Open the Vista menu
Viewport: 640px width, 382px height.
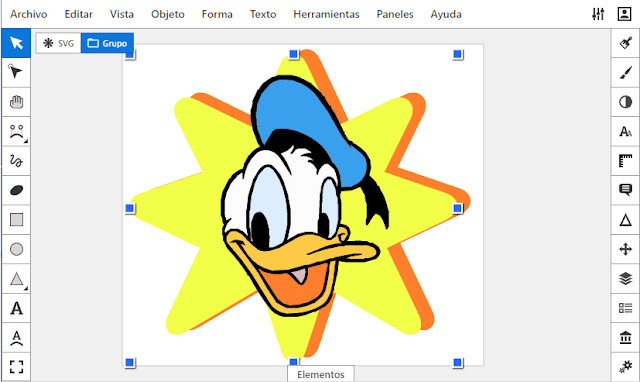click(122, 14)
